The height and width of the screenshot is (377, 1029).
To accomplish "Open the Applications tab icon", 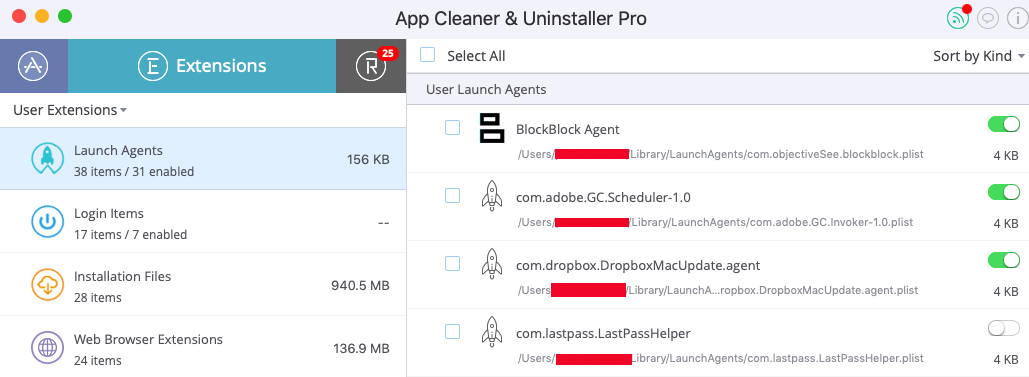I will [x=33, y=66].
